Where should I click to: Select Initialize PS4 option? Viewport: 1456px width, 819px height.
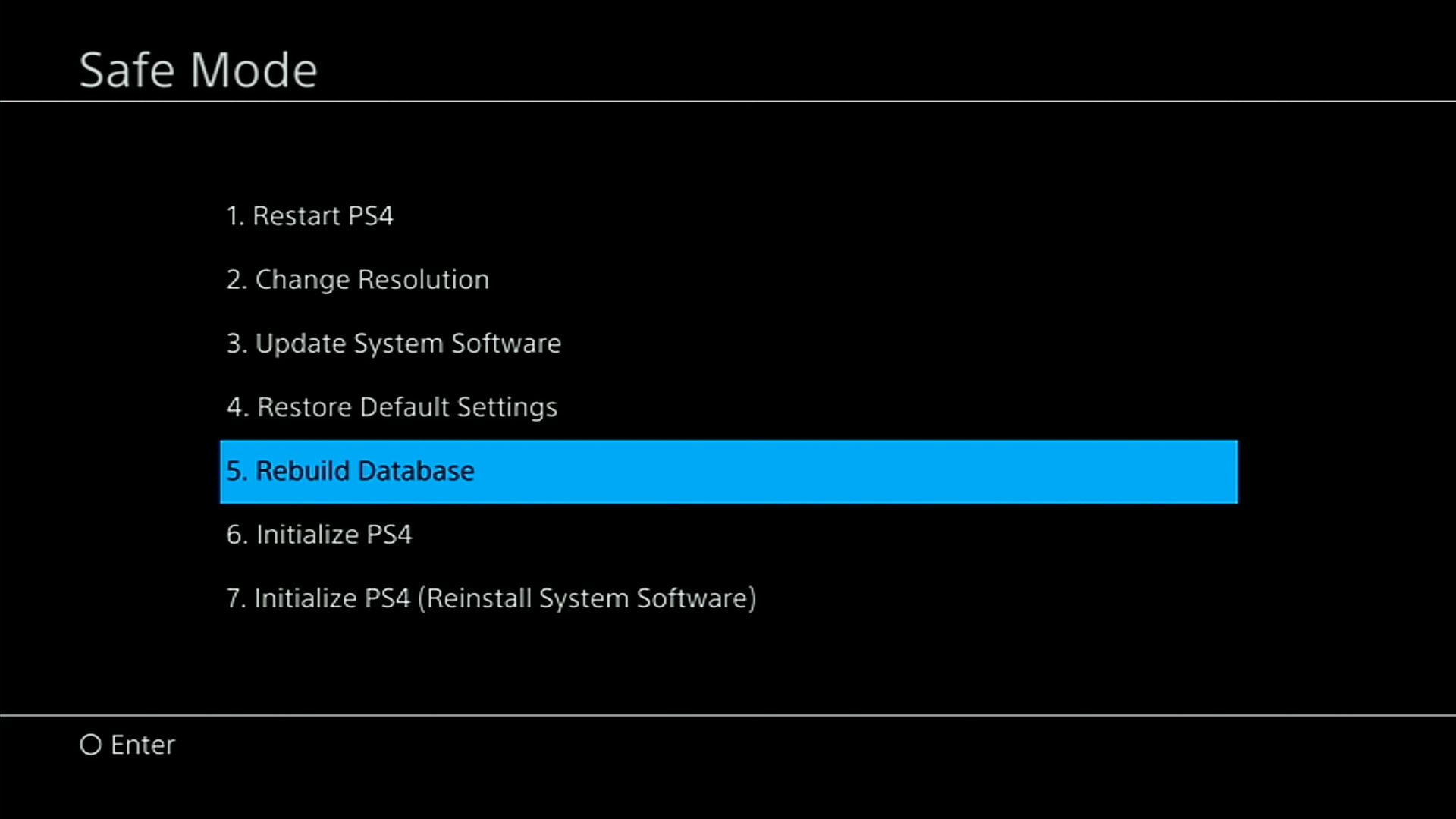pos(319,534)
